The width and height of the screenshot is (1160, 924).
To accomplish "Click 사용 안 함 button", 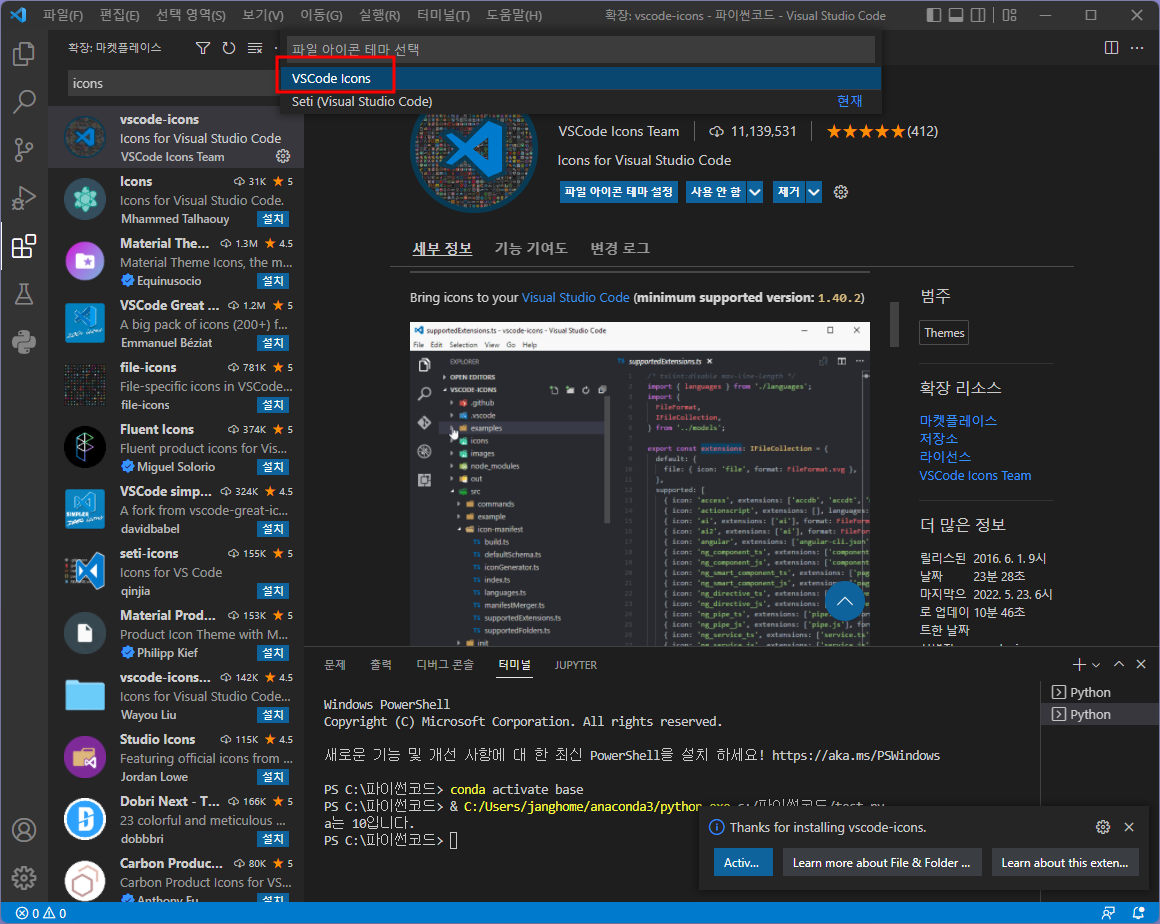I will click(x=715, y=192).
